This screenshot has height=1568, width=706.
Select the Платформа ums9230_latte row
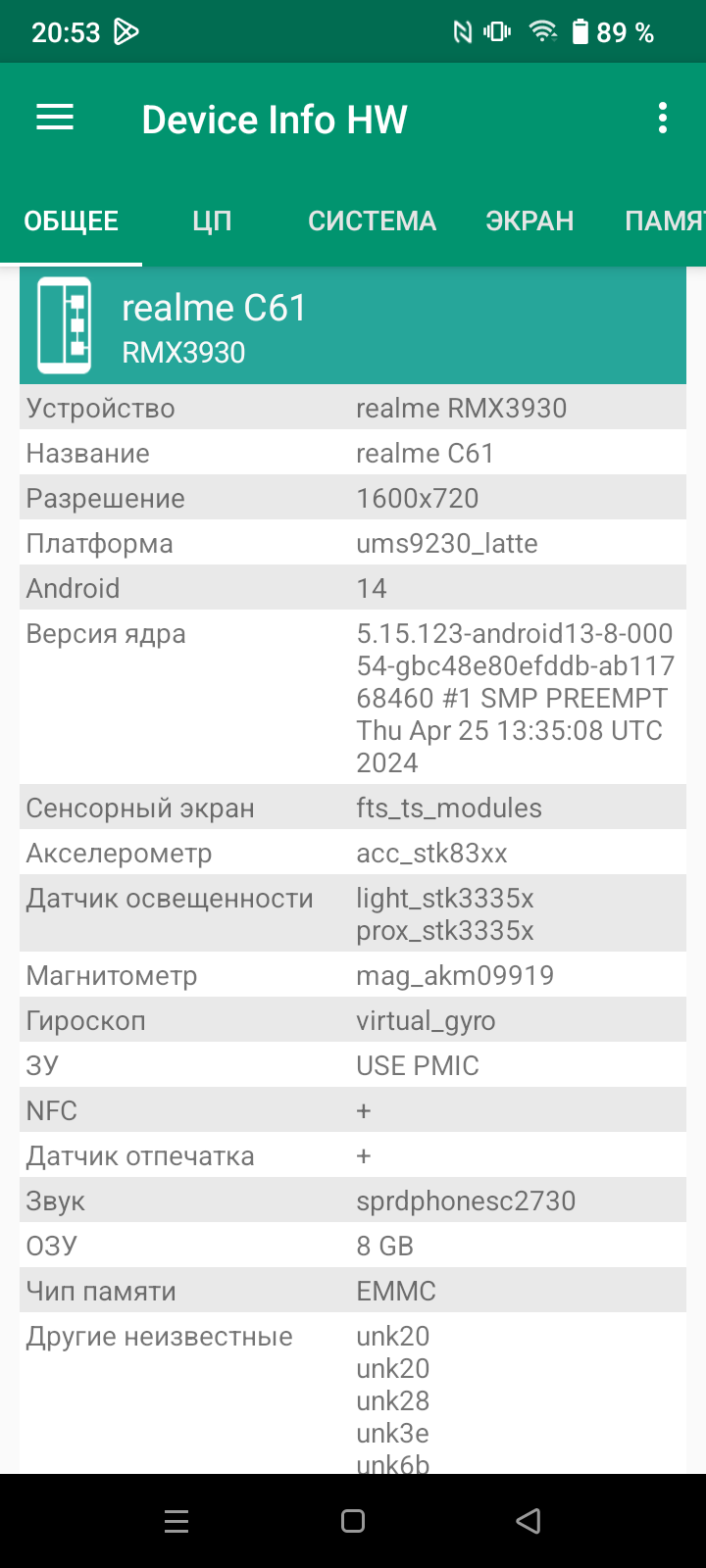(353, 543)
